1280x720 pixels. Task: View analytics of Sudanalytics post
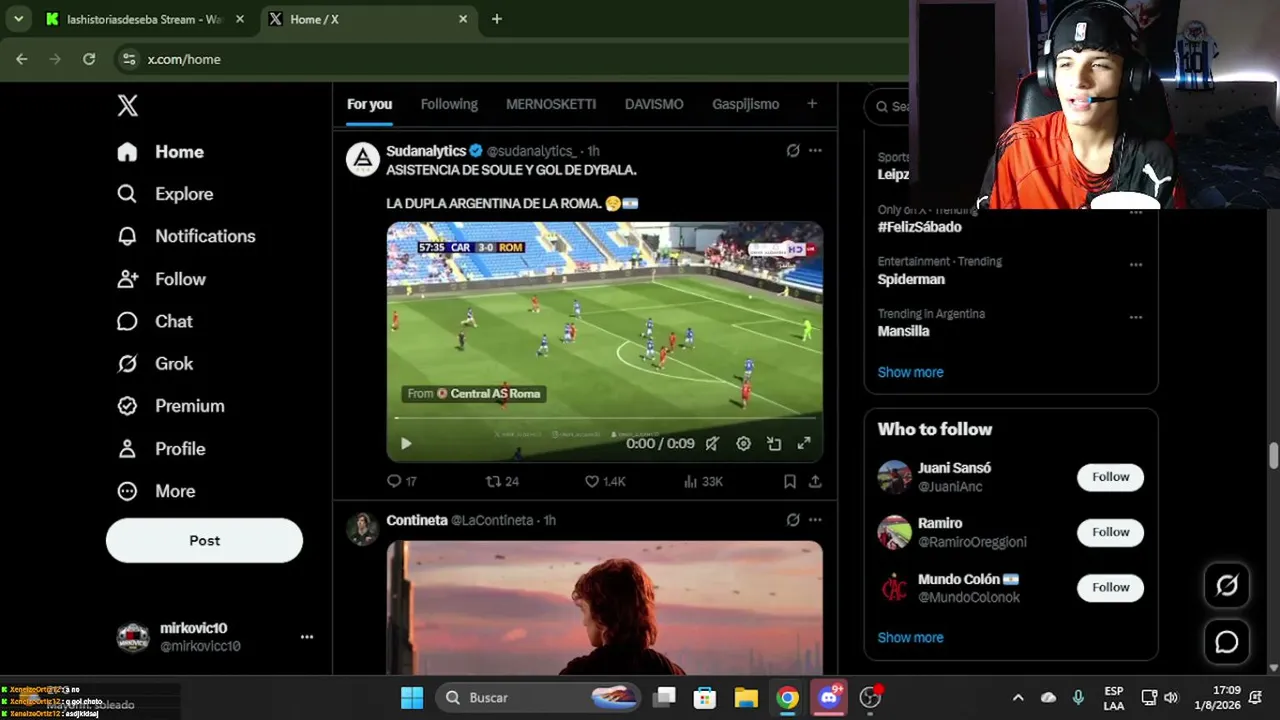[x=703, y=482]
